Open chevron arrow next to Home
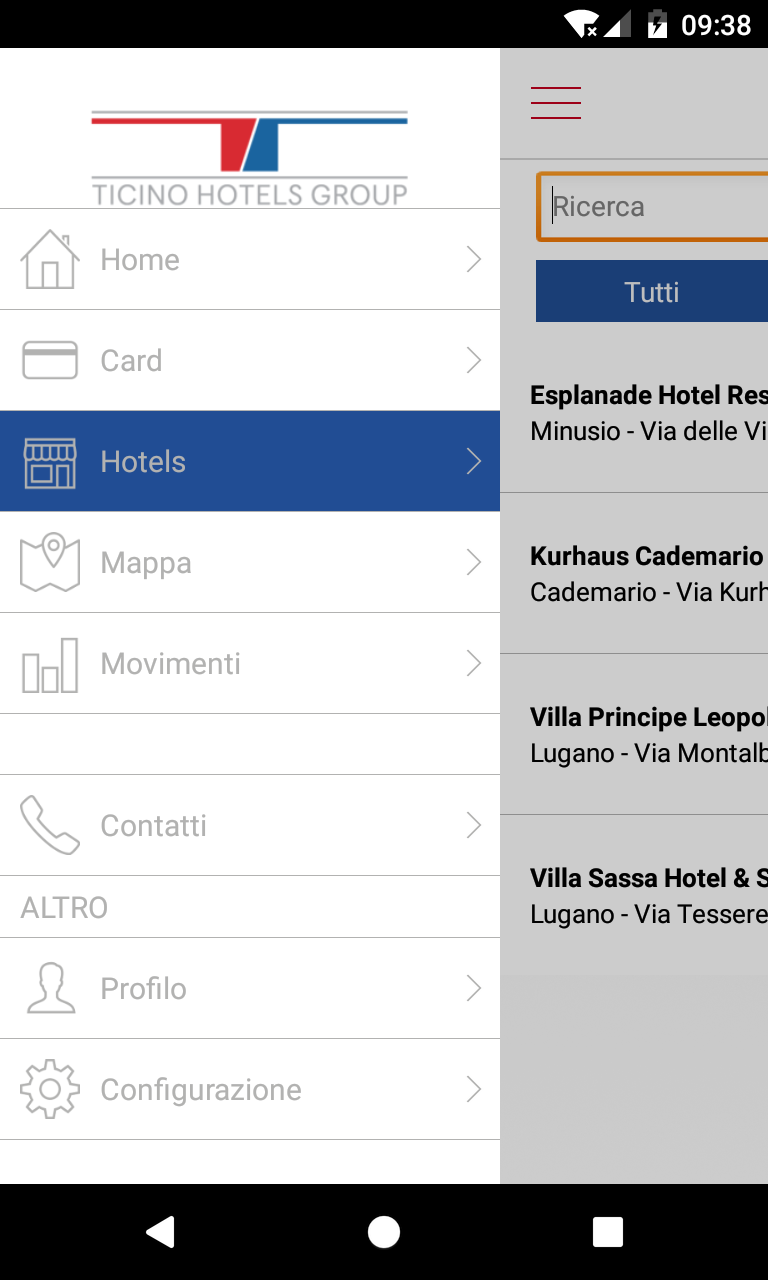The width and height of the screenshot is (768, 1280). [x=474, y=260]
